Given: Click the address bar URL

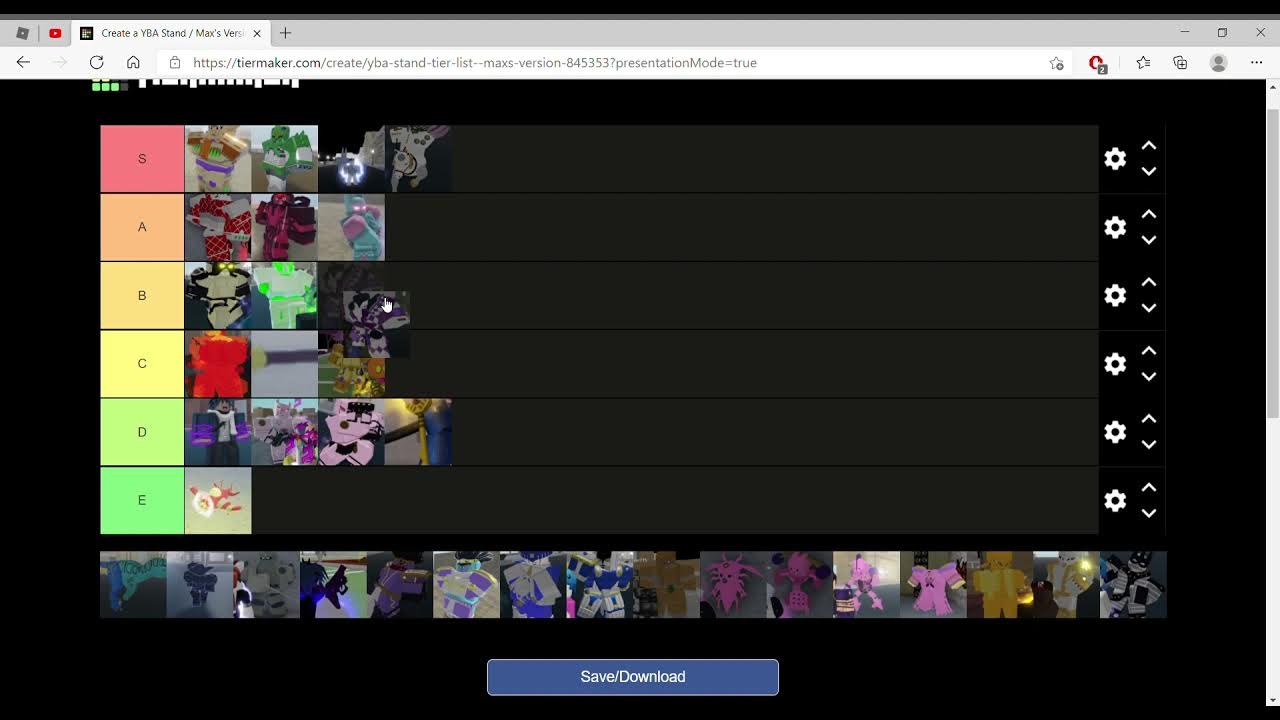Looking at the screenshot, I should (475, 62).
